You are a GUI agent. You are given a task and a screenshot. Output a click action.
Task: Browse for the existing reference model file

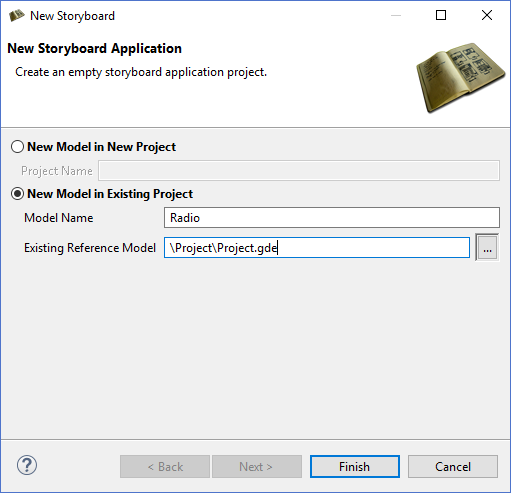click(487, 248)
